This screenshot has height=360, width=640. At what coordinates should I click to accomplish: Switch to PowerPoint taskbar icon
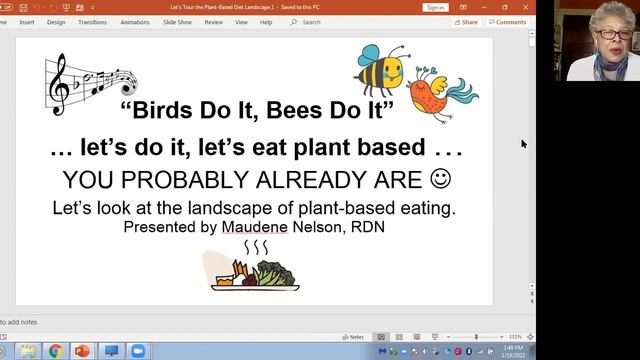click(83, 351)
